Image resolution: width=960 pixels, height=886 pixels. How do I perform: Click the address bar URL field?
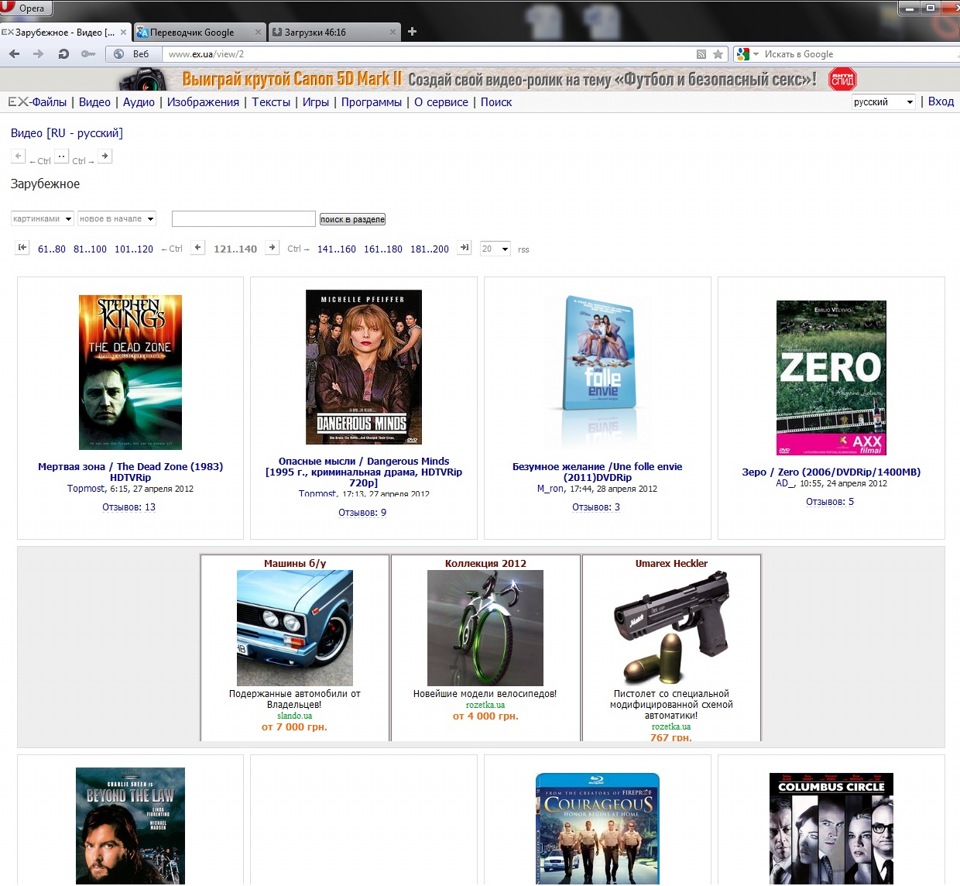pyautogui.click(x=429, y=54)
